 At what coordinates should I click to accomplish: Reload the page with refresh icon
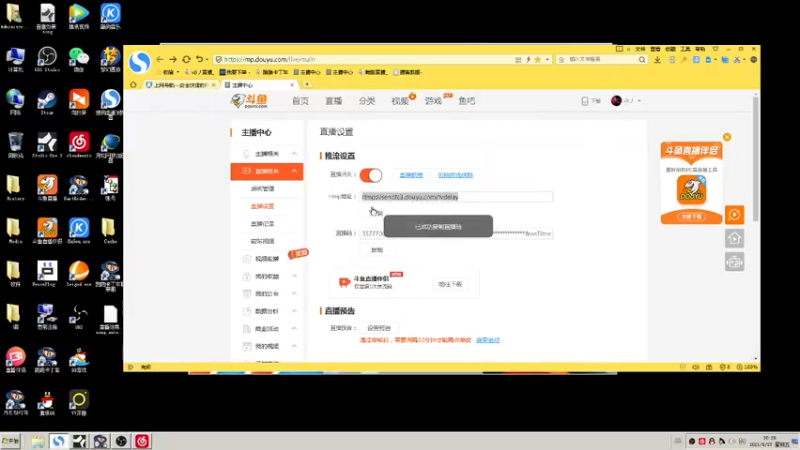point(186,59)
